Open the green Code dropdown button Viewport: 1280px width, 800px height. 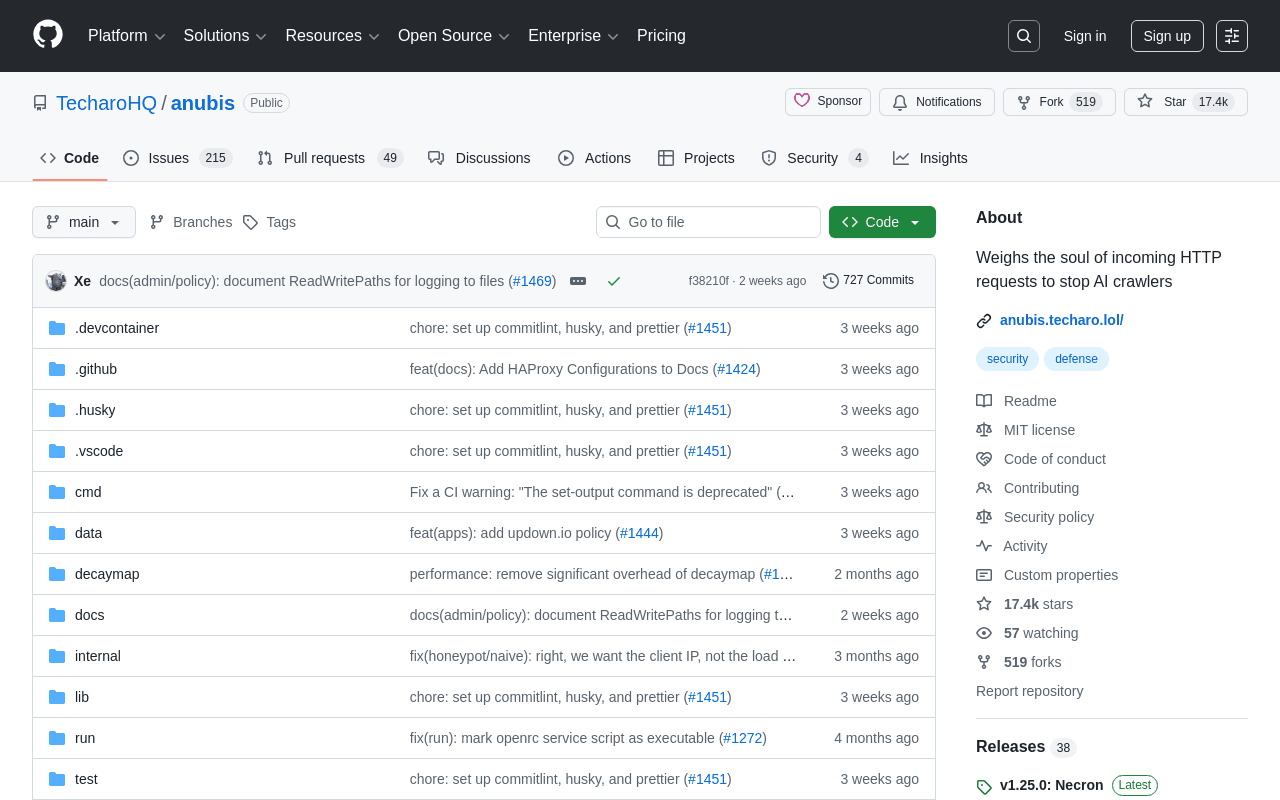(x=882, y=222)
